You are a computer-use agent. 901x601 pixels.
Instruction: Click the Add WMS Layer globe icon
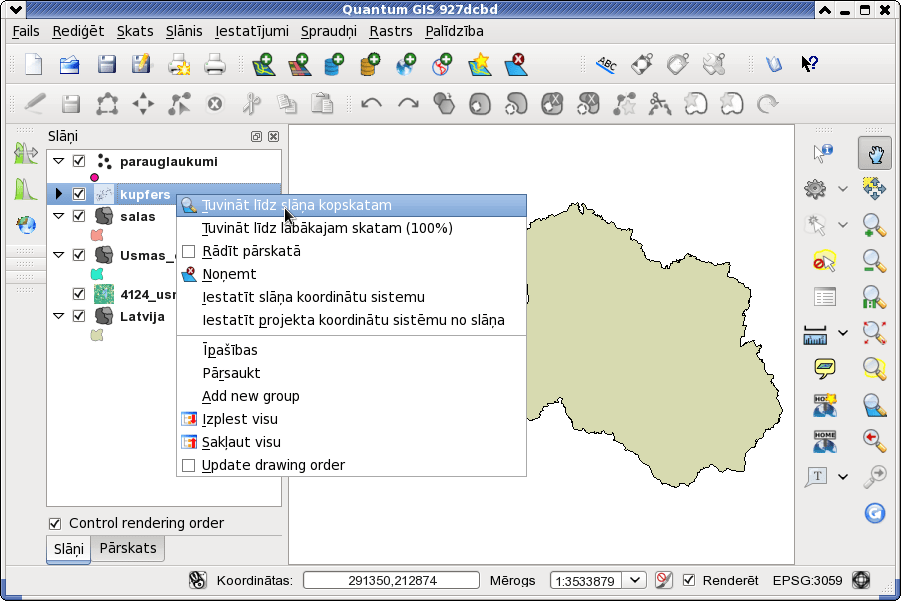406,64
